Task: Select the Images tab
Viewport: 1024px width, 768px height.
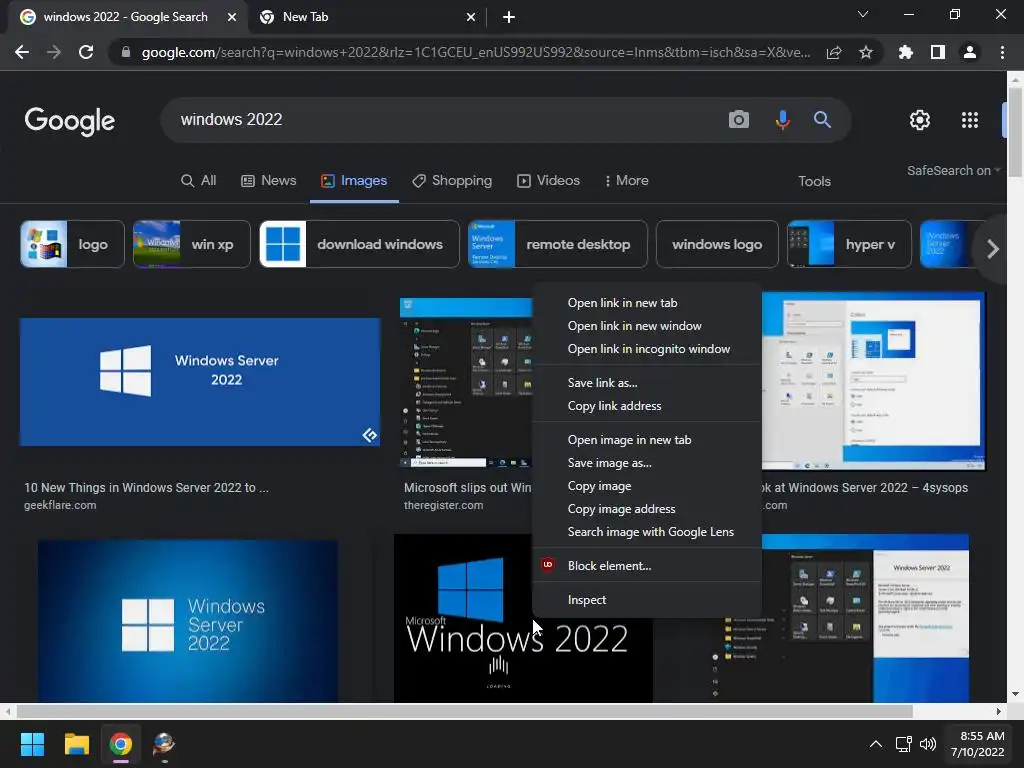Action: coord(354,180)
